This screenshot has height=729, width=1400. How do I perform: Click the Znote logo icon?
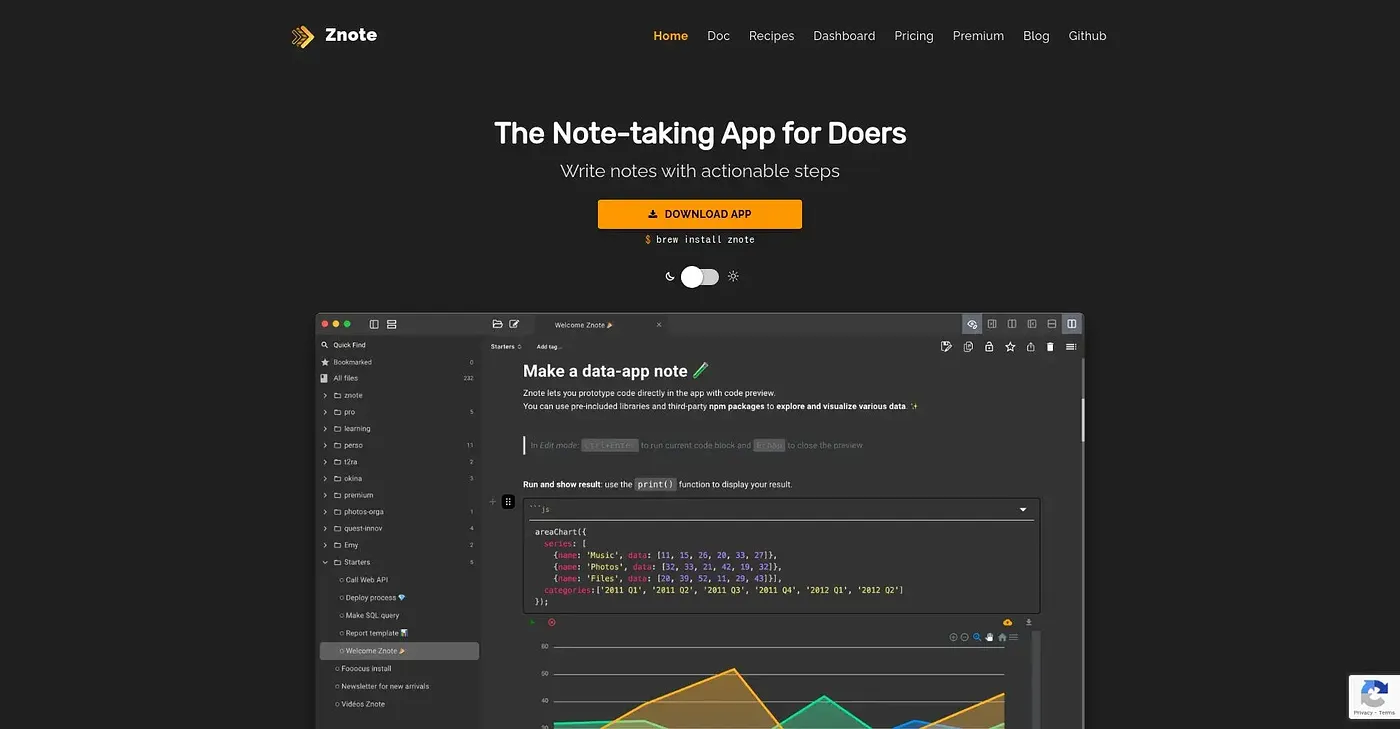[x=302, y=36]
